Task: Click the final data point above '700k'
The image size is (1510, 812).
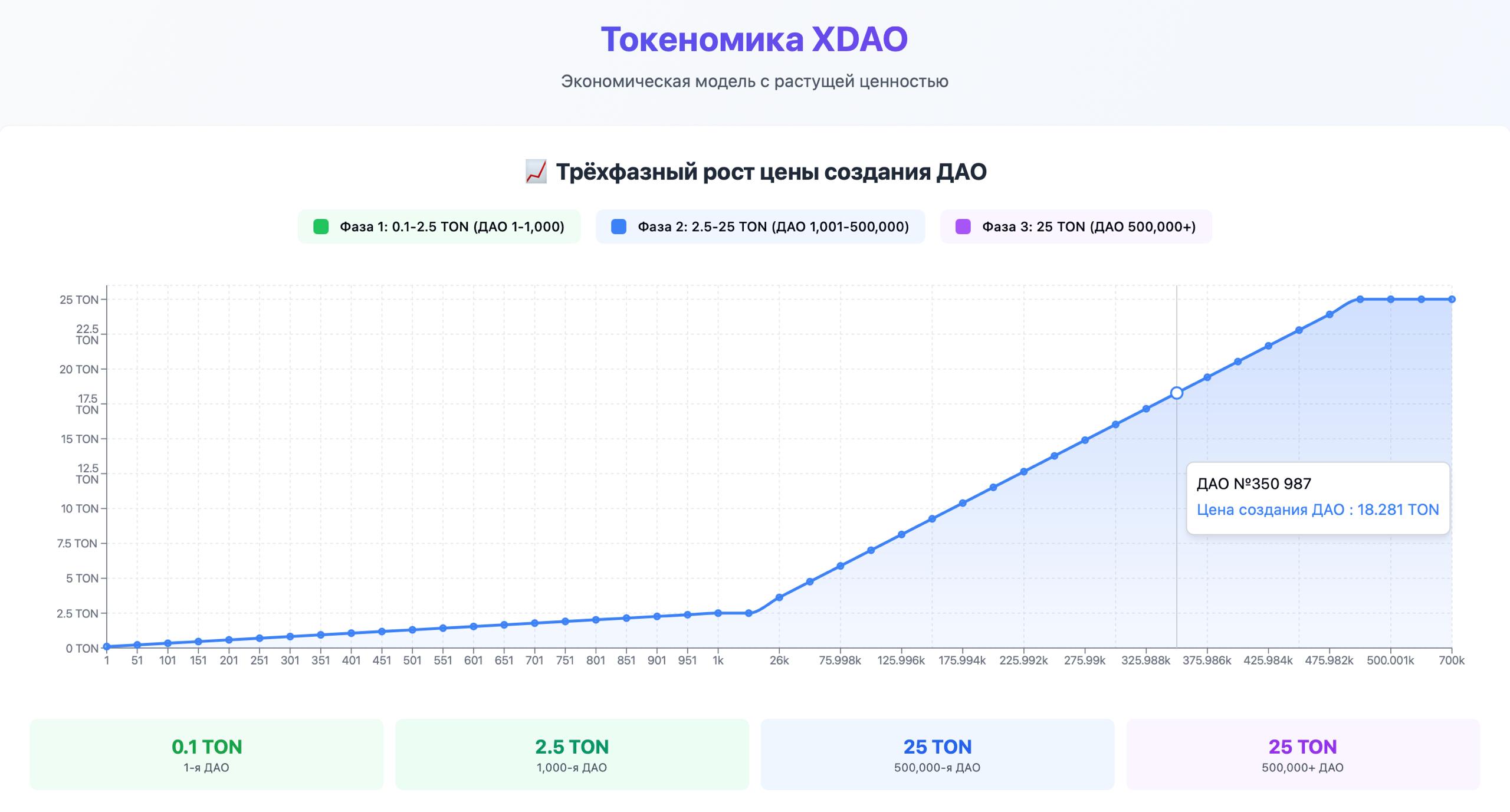Action: (x=1452, y=300)
